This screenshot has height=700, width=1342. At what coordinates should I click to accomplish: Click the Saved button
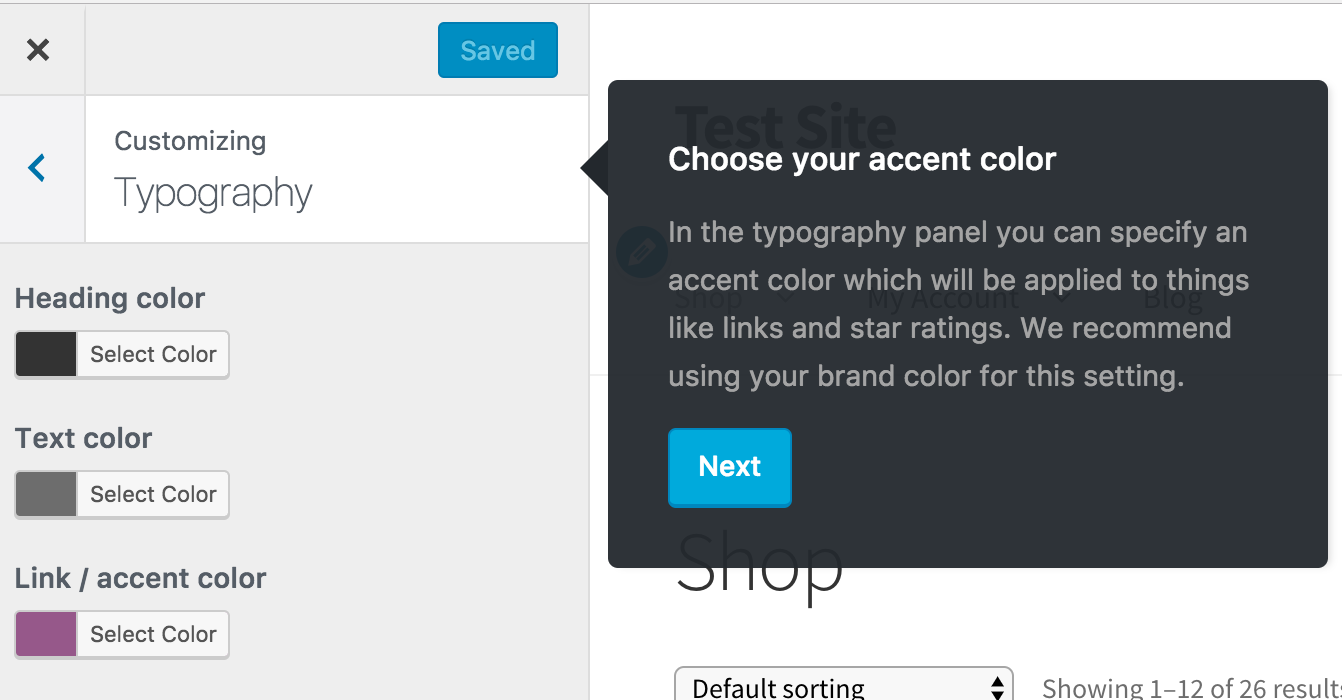[x=498, y=50]
